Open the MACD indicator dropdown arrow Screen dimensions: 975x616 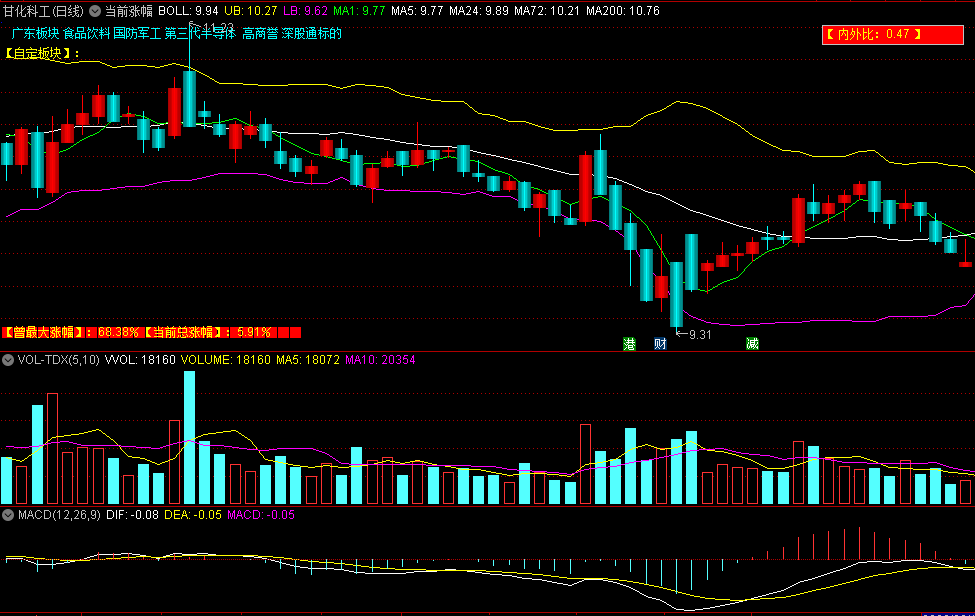tap(7, 515)
